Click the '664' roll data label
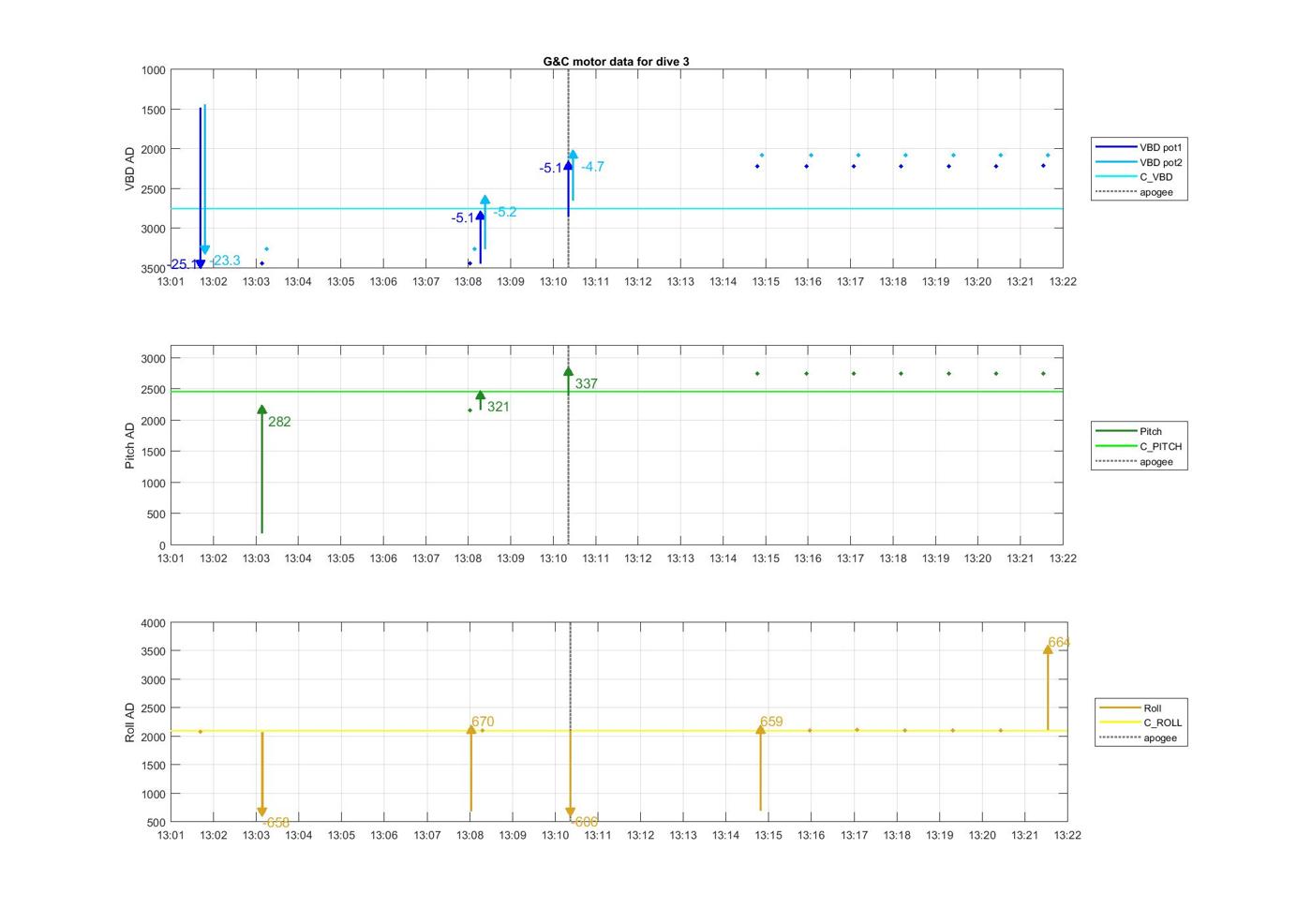This screenshot has width=1312, height=924. (x=1059, y=642)
